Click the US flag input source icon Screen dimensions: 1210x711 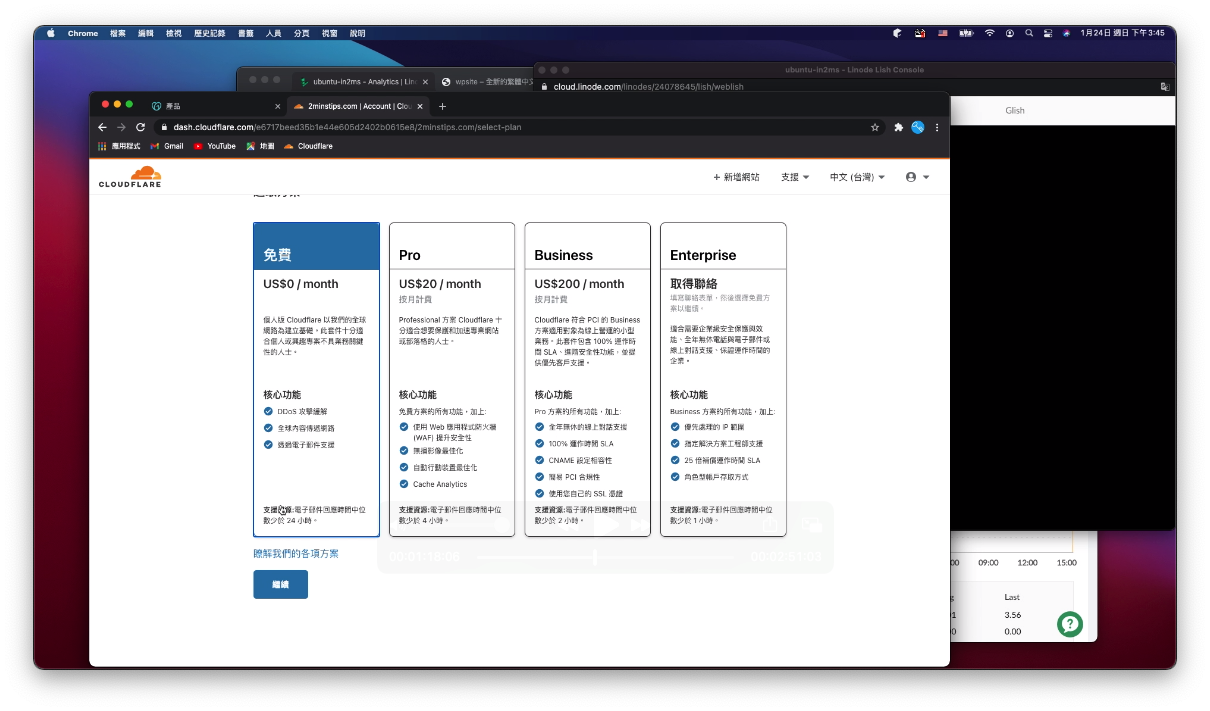tap(943, 33)
